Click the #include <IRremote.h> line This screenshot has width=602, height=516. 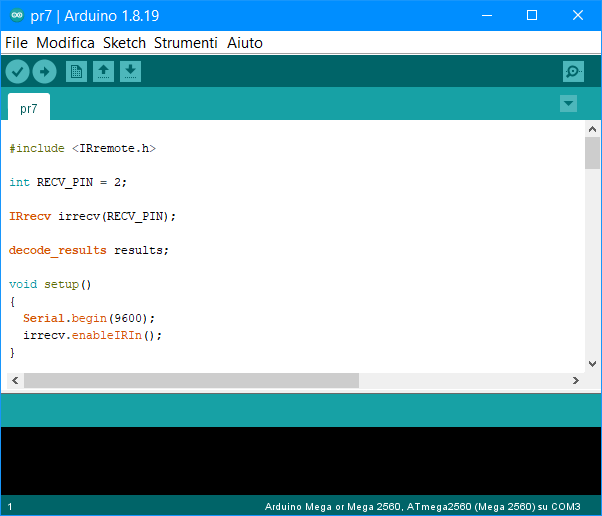(83, 148)
